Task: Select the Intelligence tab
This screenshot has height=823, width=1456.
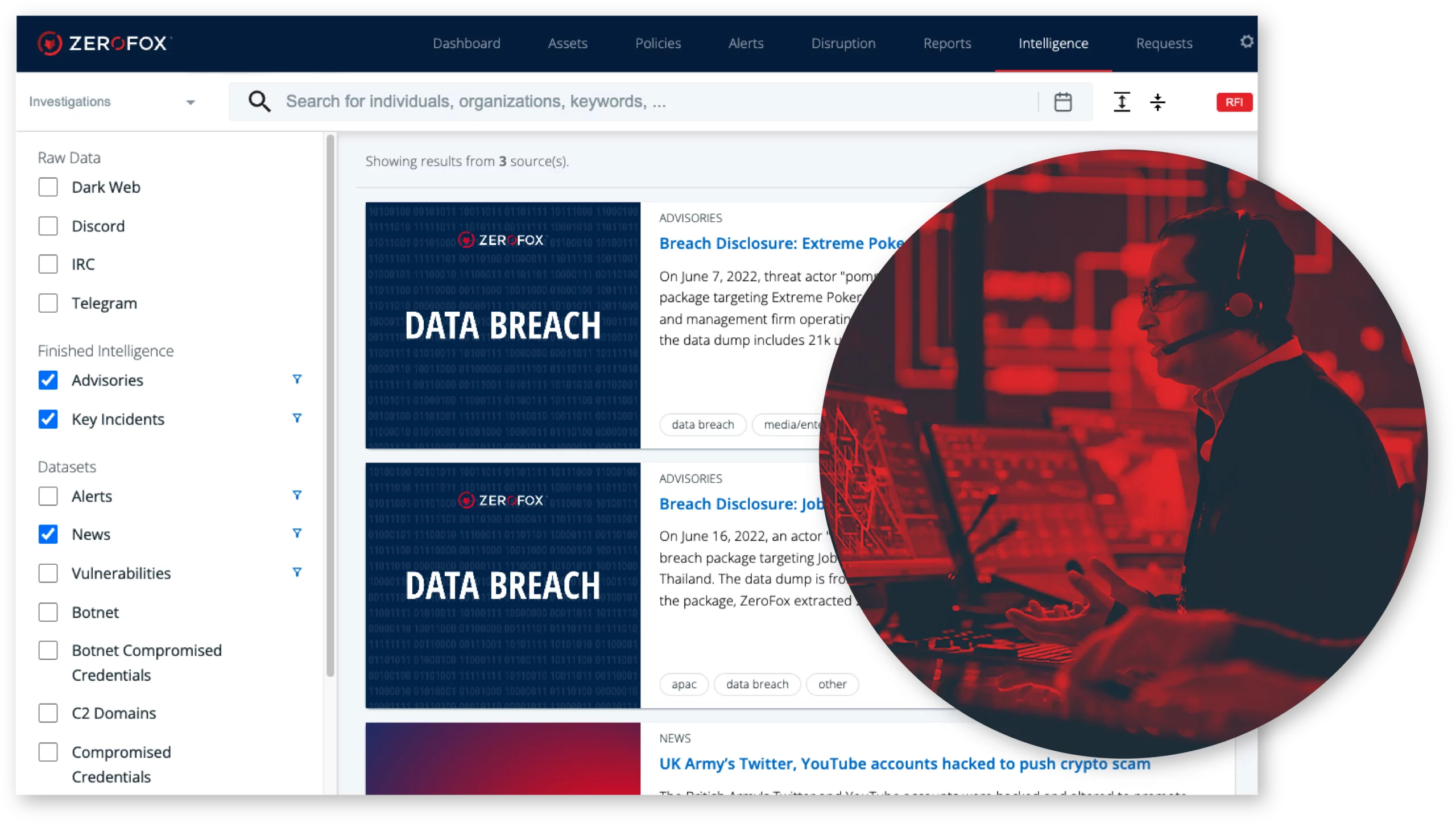Action: [1053, 43]
